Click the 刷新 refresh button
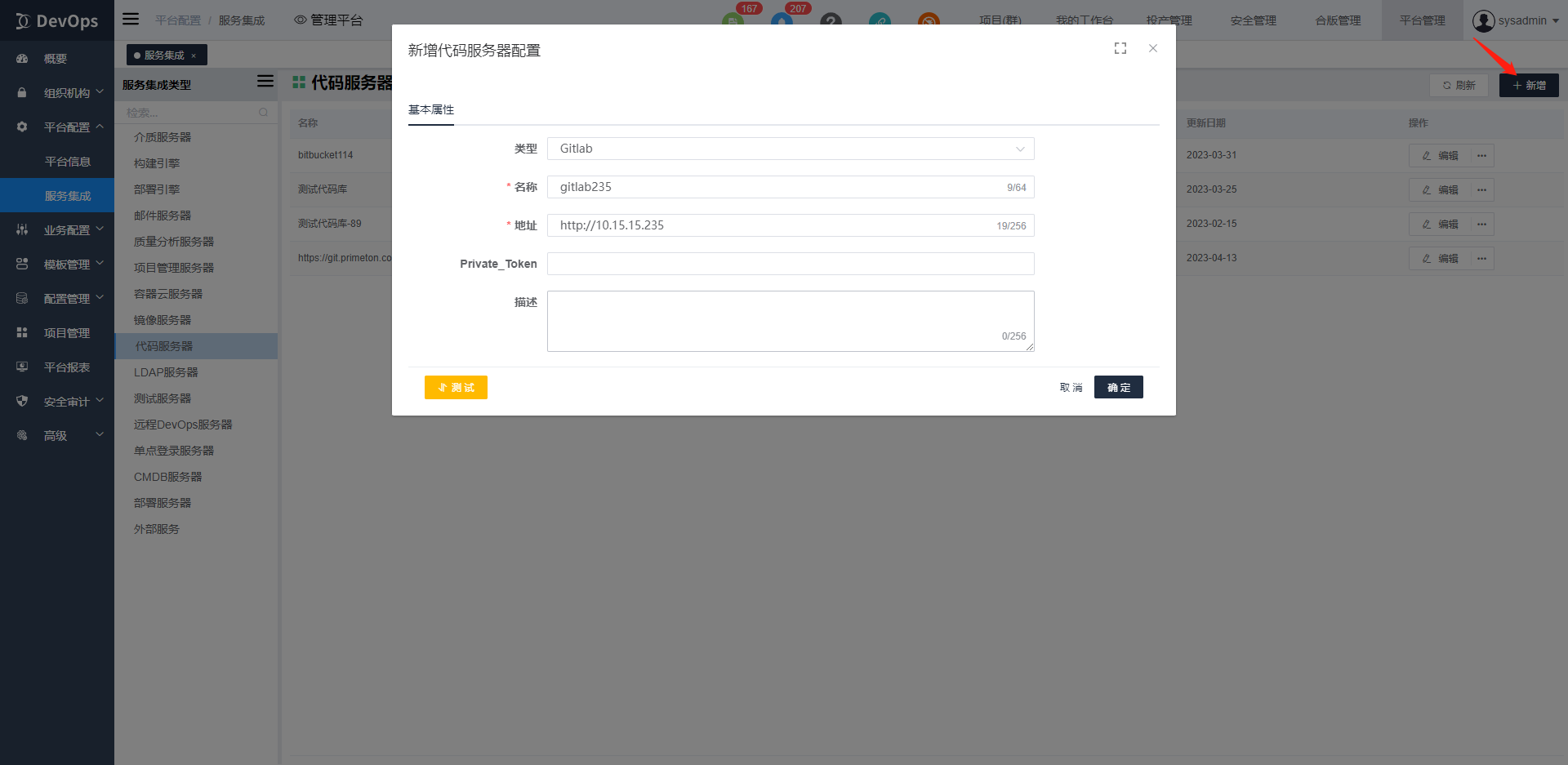1568x765 pixels. tap(1459, 85)
